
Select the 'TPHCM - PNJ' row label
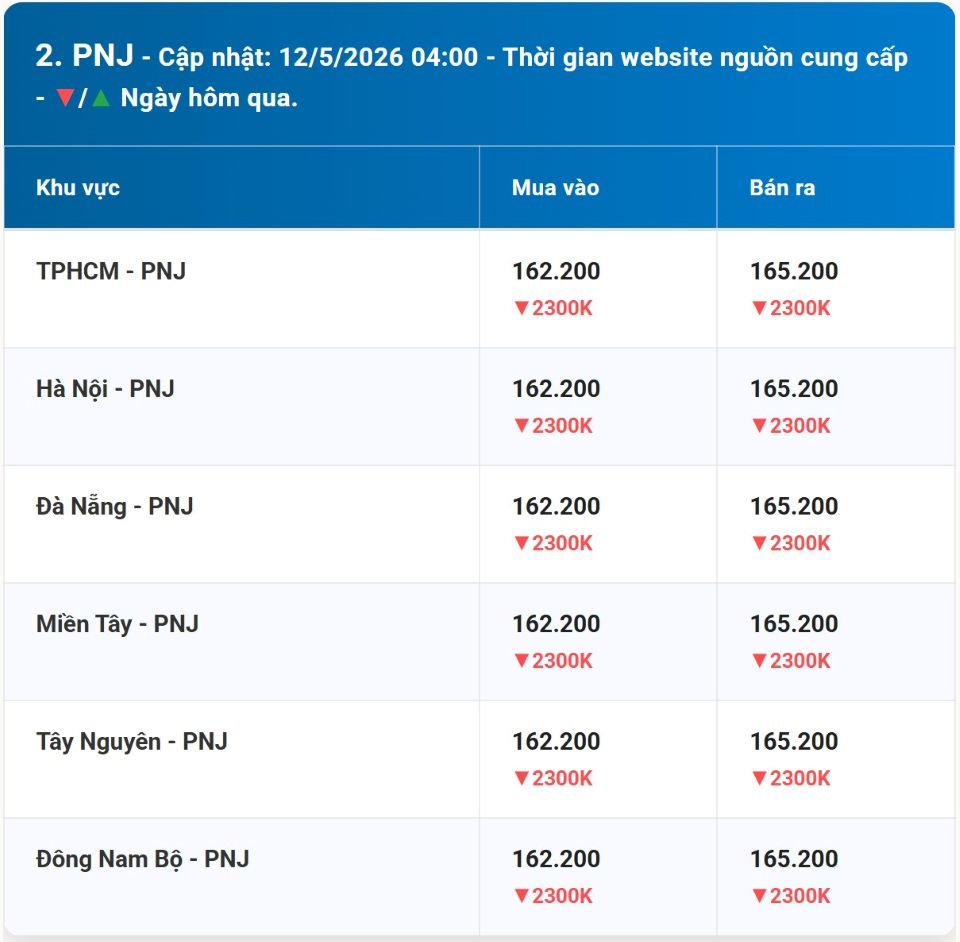111,271
